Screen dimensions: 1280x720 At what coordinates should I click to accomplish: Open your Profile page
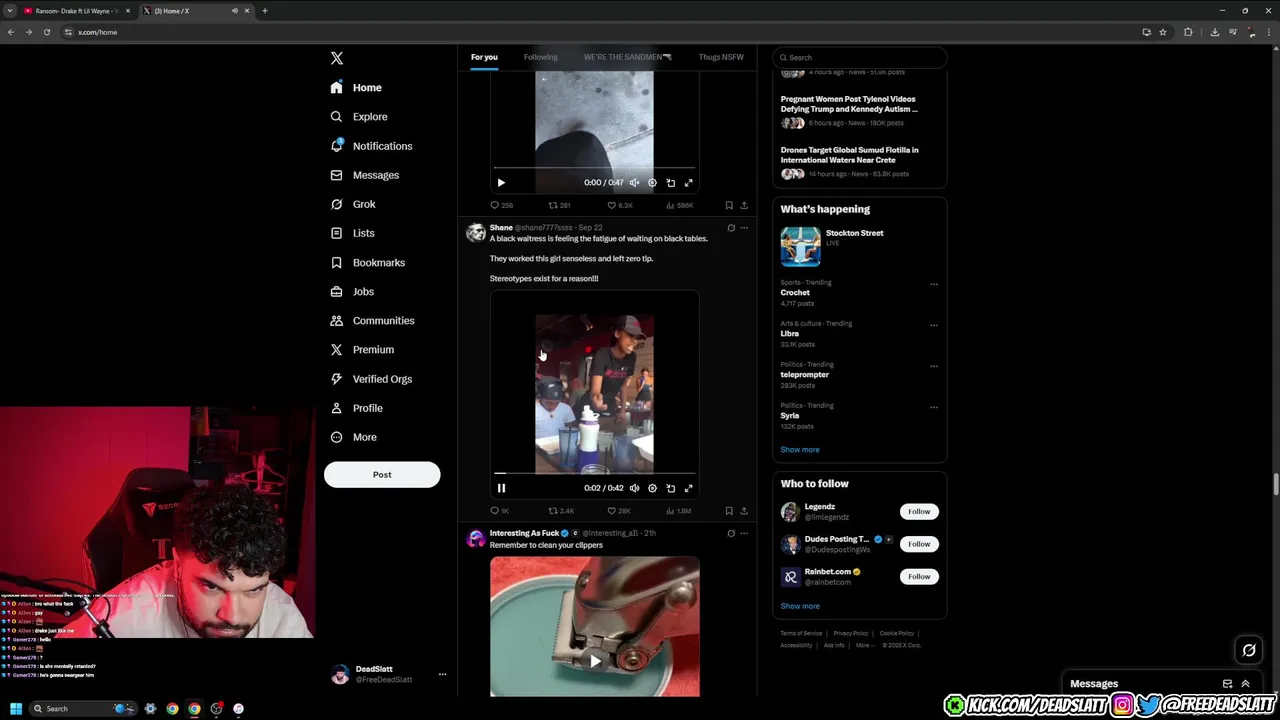[x=357, y=408]
